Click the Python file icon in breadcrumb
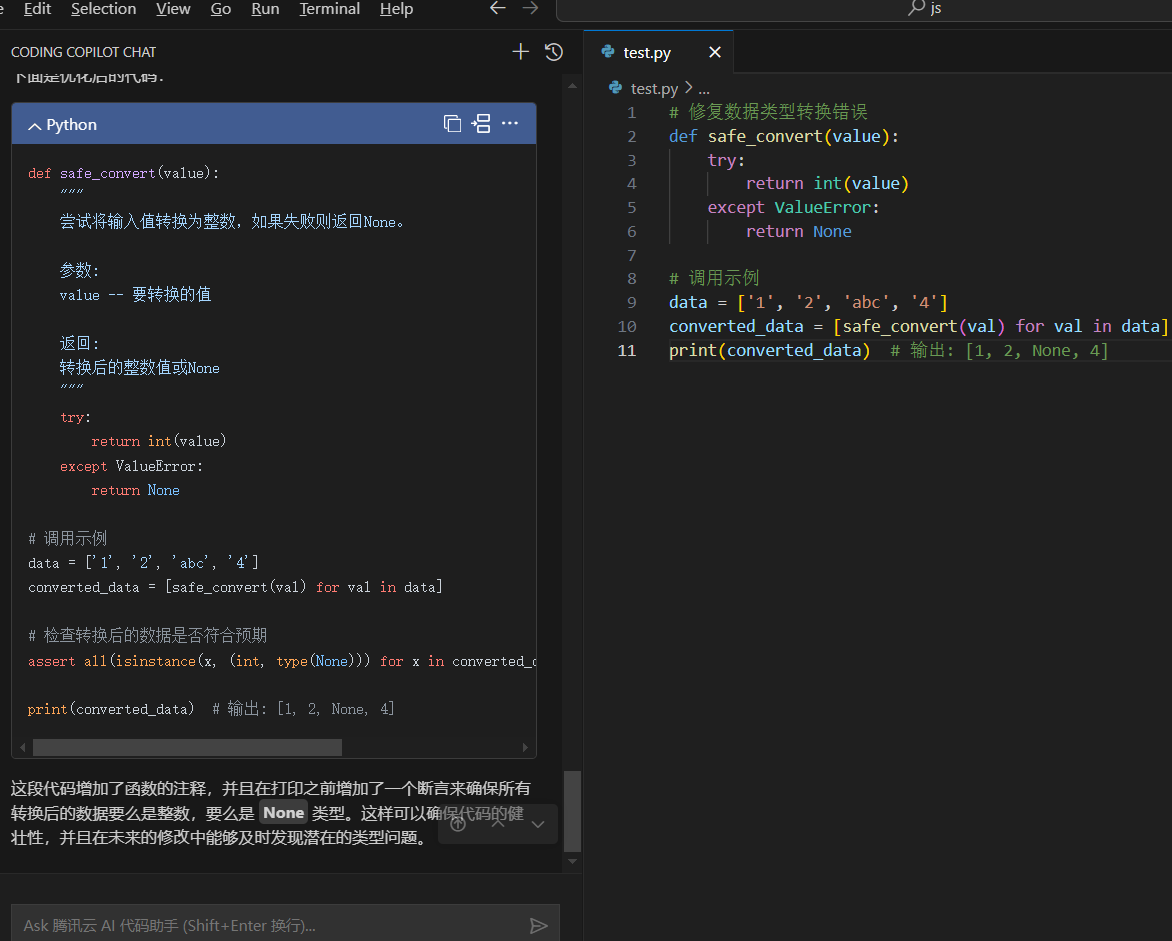 coord(615,88)
